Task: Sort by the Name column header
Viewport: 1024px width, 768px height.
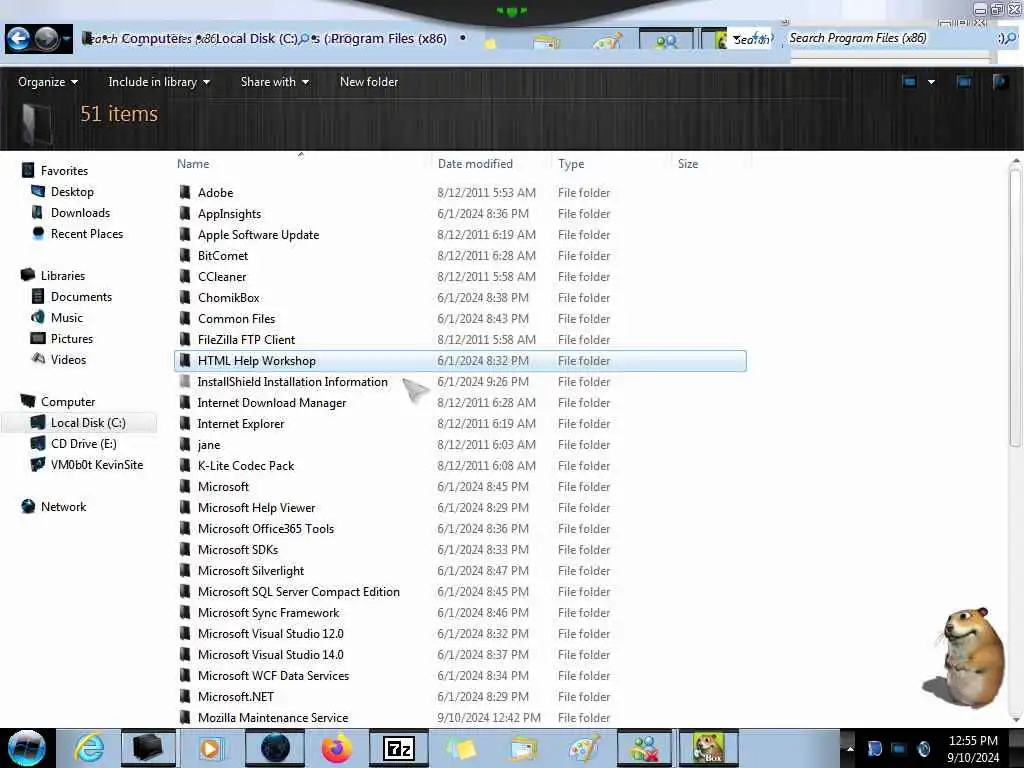Action: coord(193,164)
